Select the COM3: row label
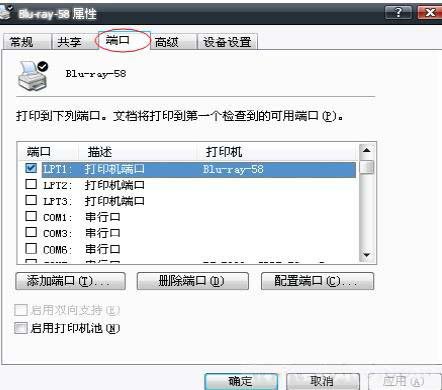 point(58,233)
